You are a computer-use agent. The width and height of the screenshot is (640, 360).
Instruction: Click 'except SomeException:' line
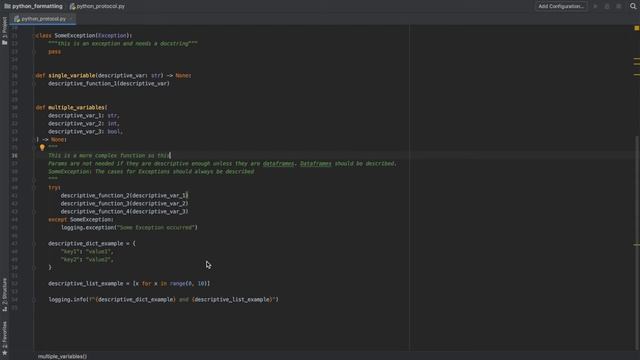(81, 220)
